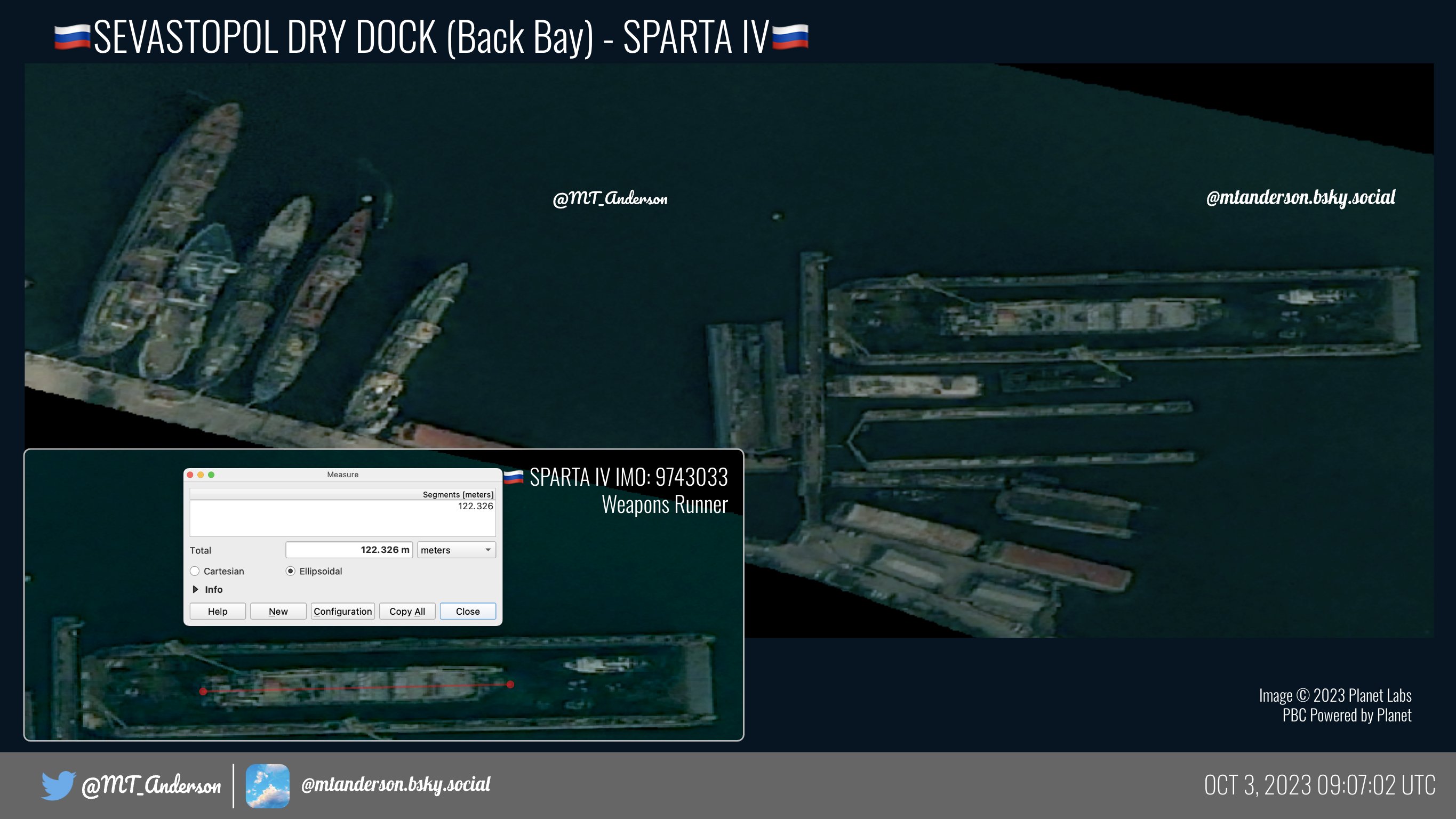Image resolution: width=1456 pixels, height=819 pixels.
Task: Click the yellow minimize dot on Measure window
Action: [x=201, y=475]
